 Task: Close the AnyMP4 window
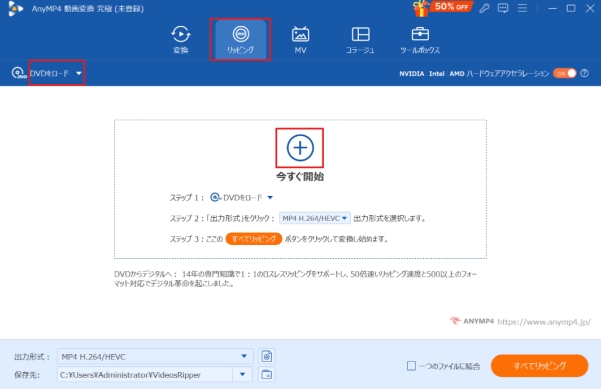(590, 8)
